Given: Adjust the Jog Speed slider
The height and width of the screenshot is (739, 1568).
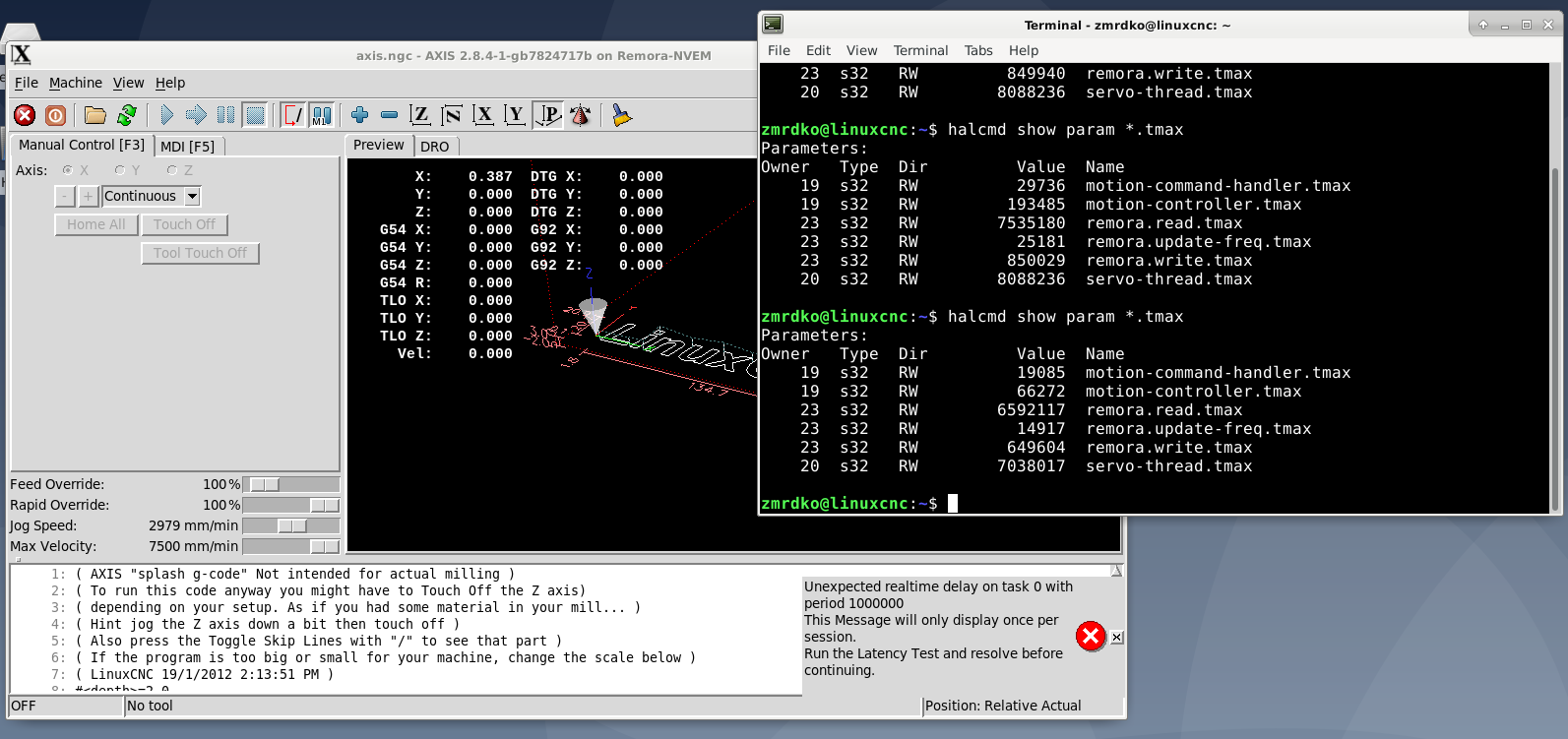Looking at the screenshot, I should 291,525.
